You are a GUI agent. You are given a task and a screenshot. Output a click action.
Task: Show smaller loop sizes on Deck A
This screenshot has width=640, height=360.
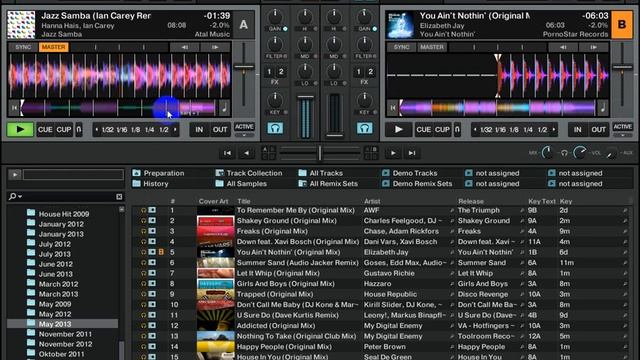coord(97,130)
